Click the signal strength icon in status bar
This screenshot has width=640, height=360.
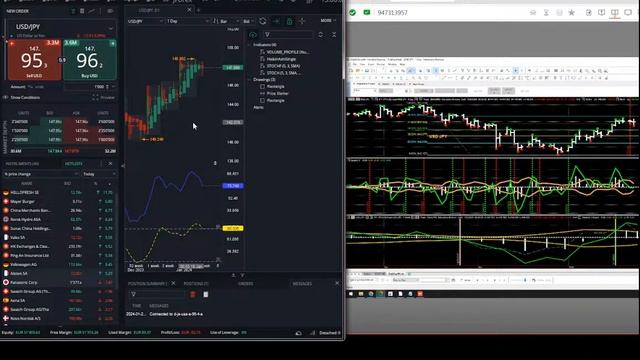pyautogui.click(x=313, y=333)
